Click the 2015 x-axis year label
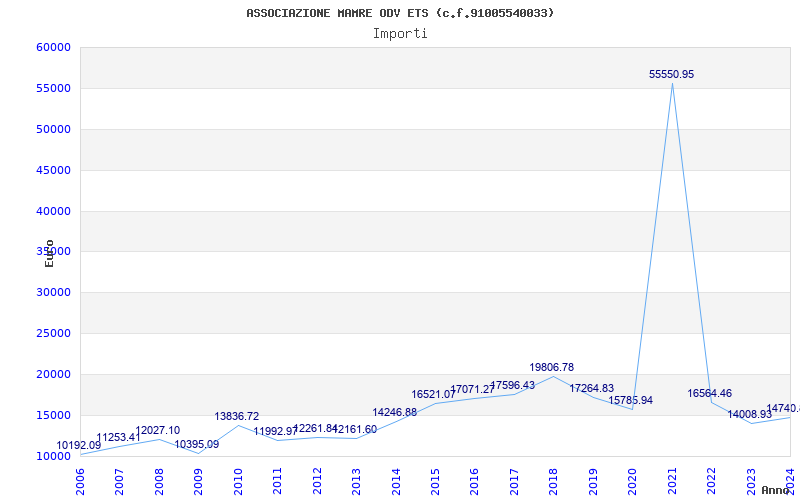This screenshot has width=800, height=500. (435, 482)
